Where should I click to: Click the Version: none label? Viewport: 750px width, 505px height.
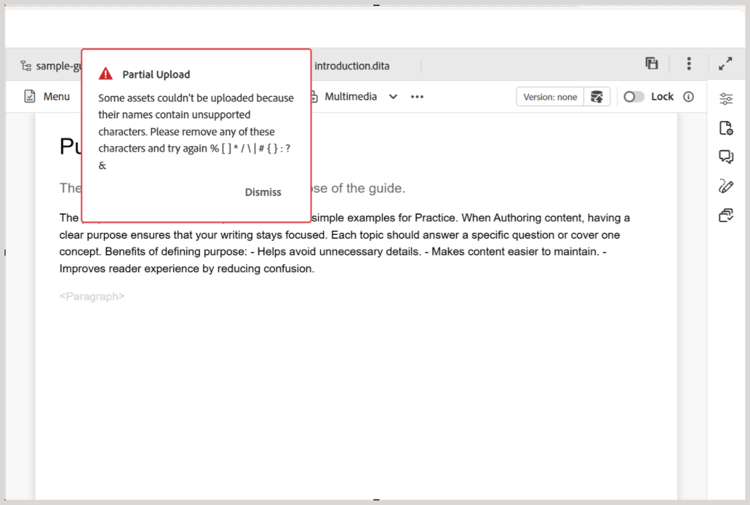click(x=550, y=97)
